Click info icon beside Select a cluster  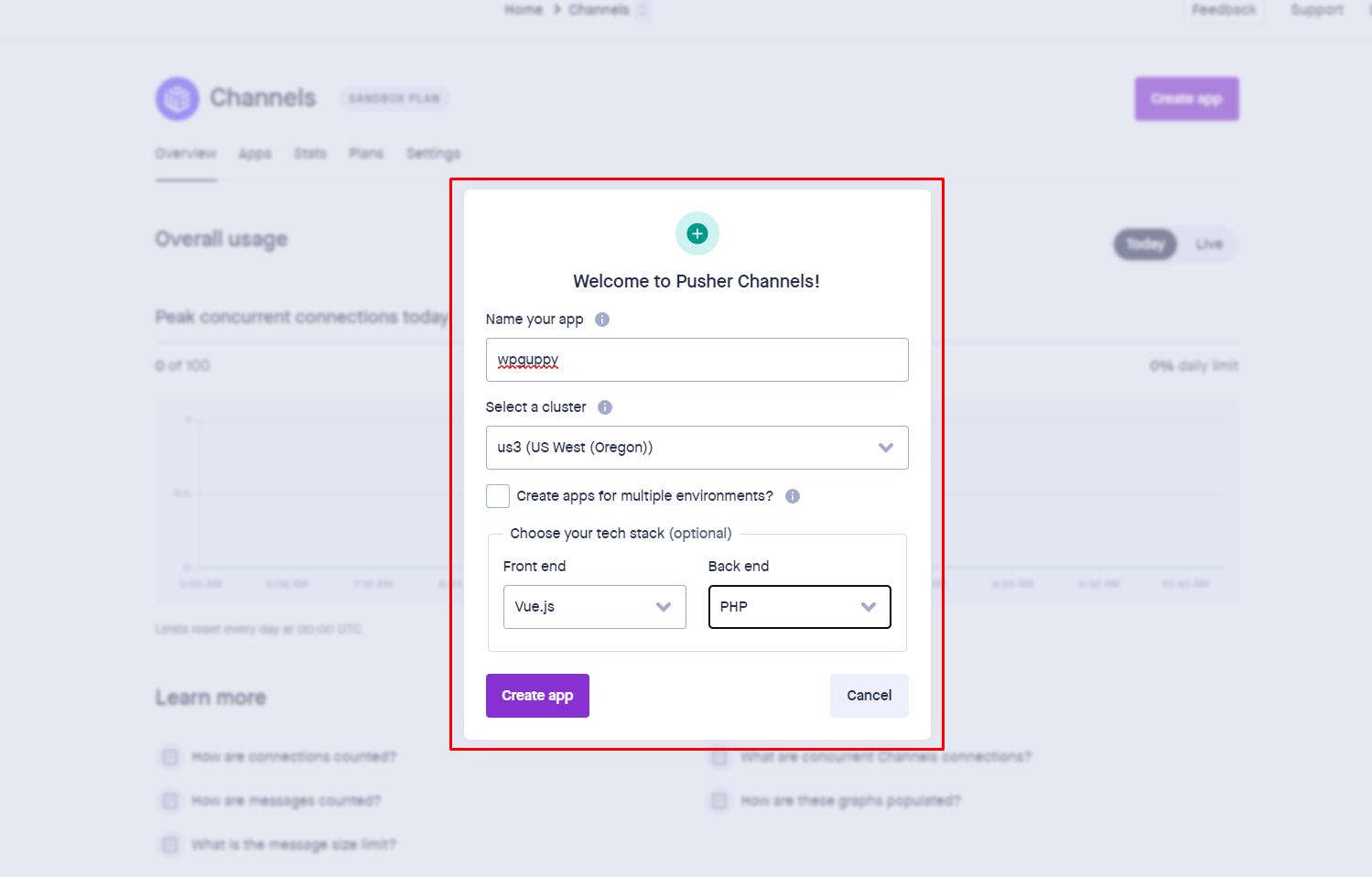605,407
